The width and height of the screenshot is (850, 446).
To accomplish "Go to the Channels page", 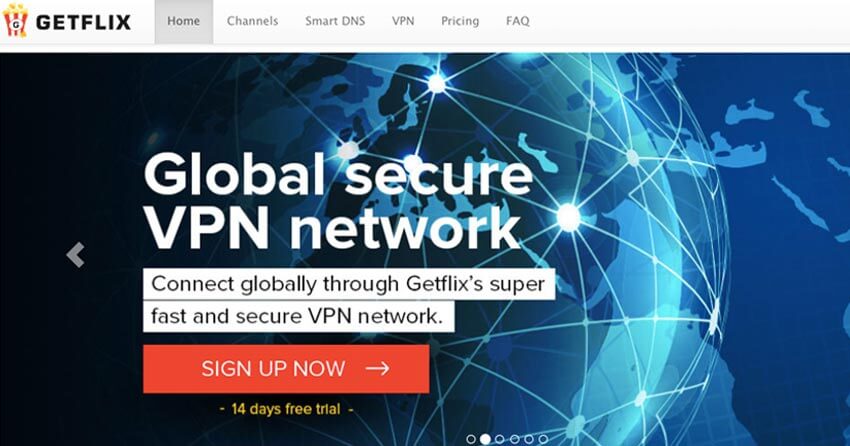I will click(x=253, y=21).
